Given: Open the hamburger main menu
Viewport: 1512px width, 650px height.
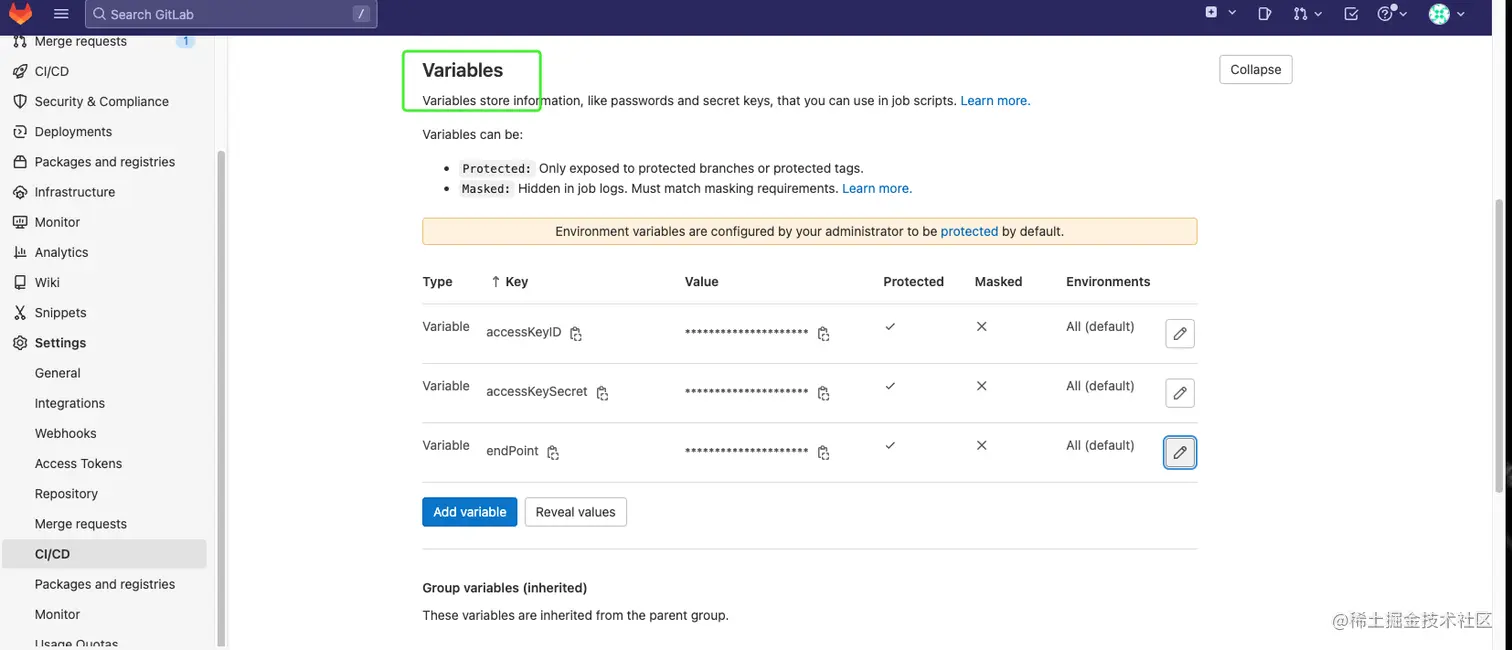Looking at the screenshot, I should (61, 14).
